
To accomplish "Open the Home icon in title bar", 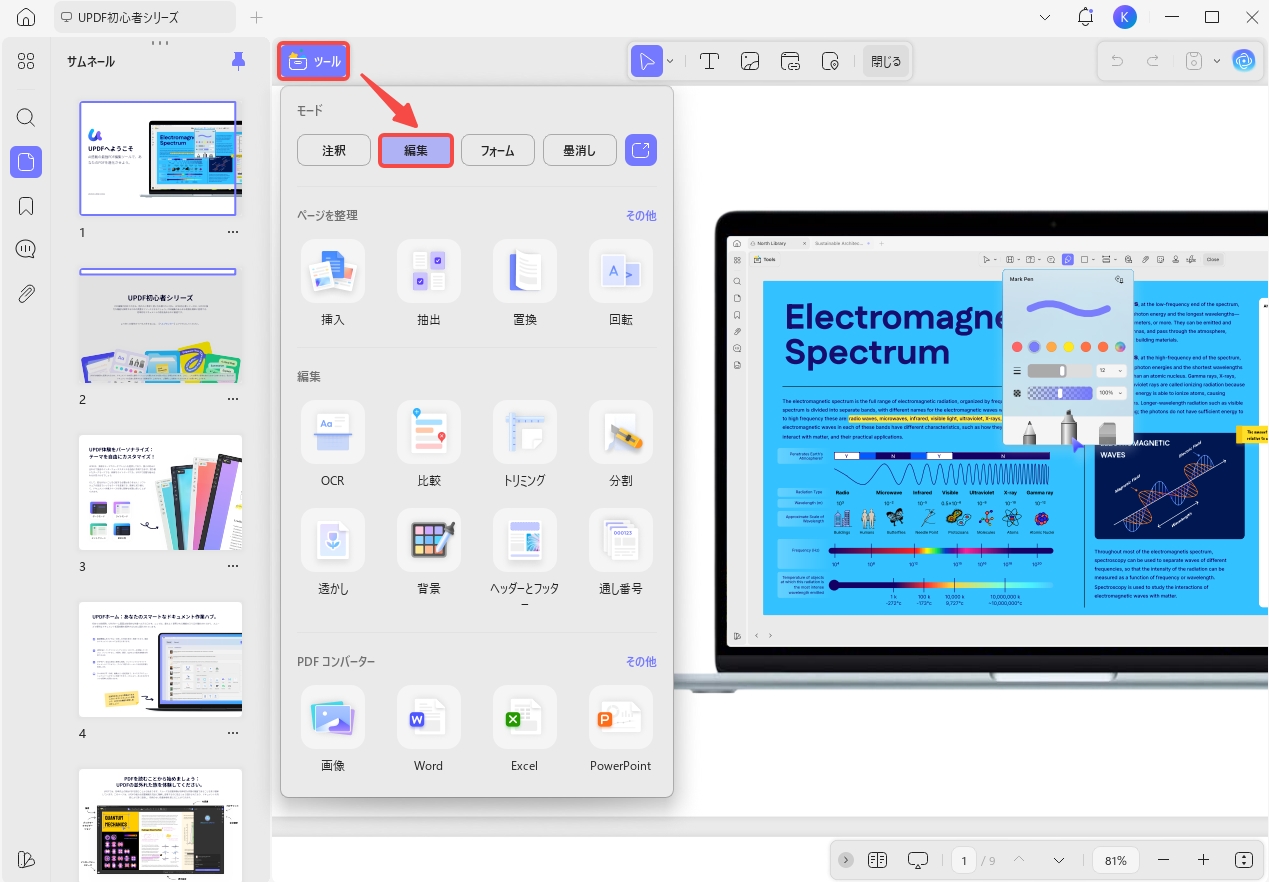I will point(26,17).
